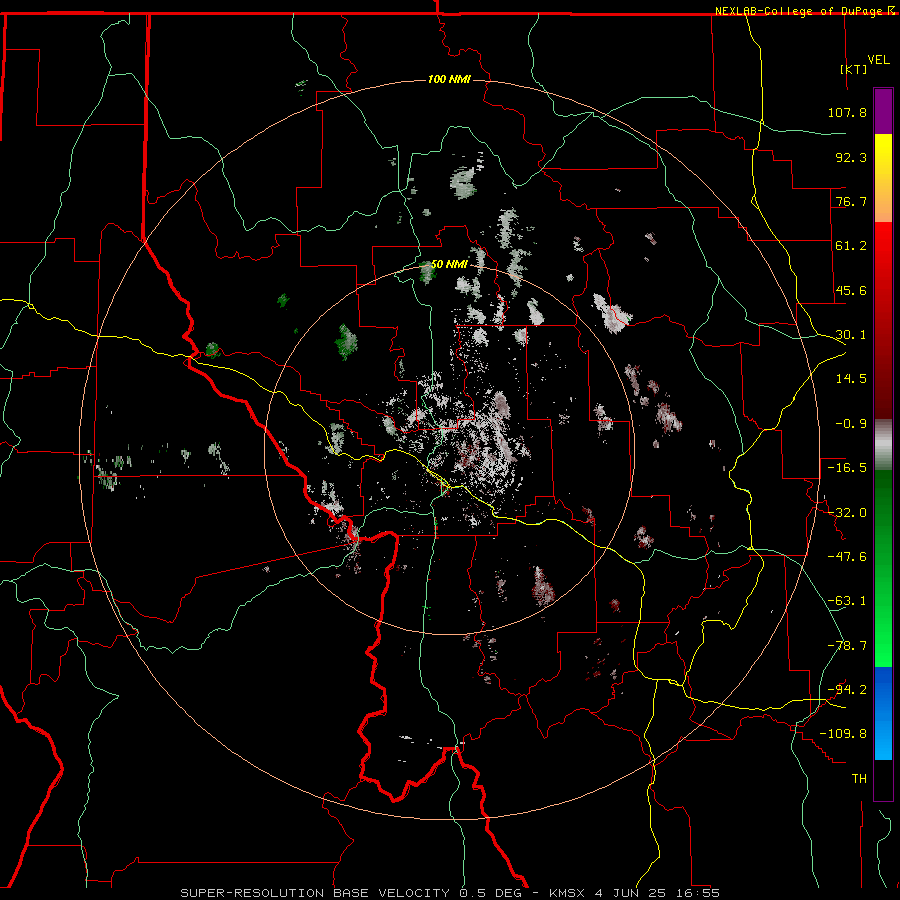Click the NEXLAB-College of DuPage title text
The width and height of the screenshot is (900, 900).
tap(798, 11)
